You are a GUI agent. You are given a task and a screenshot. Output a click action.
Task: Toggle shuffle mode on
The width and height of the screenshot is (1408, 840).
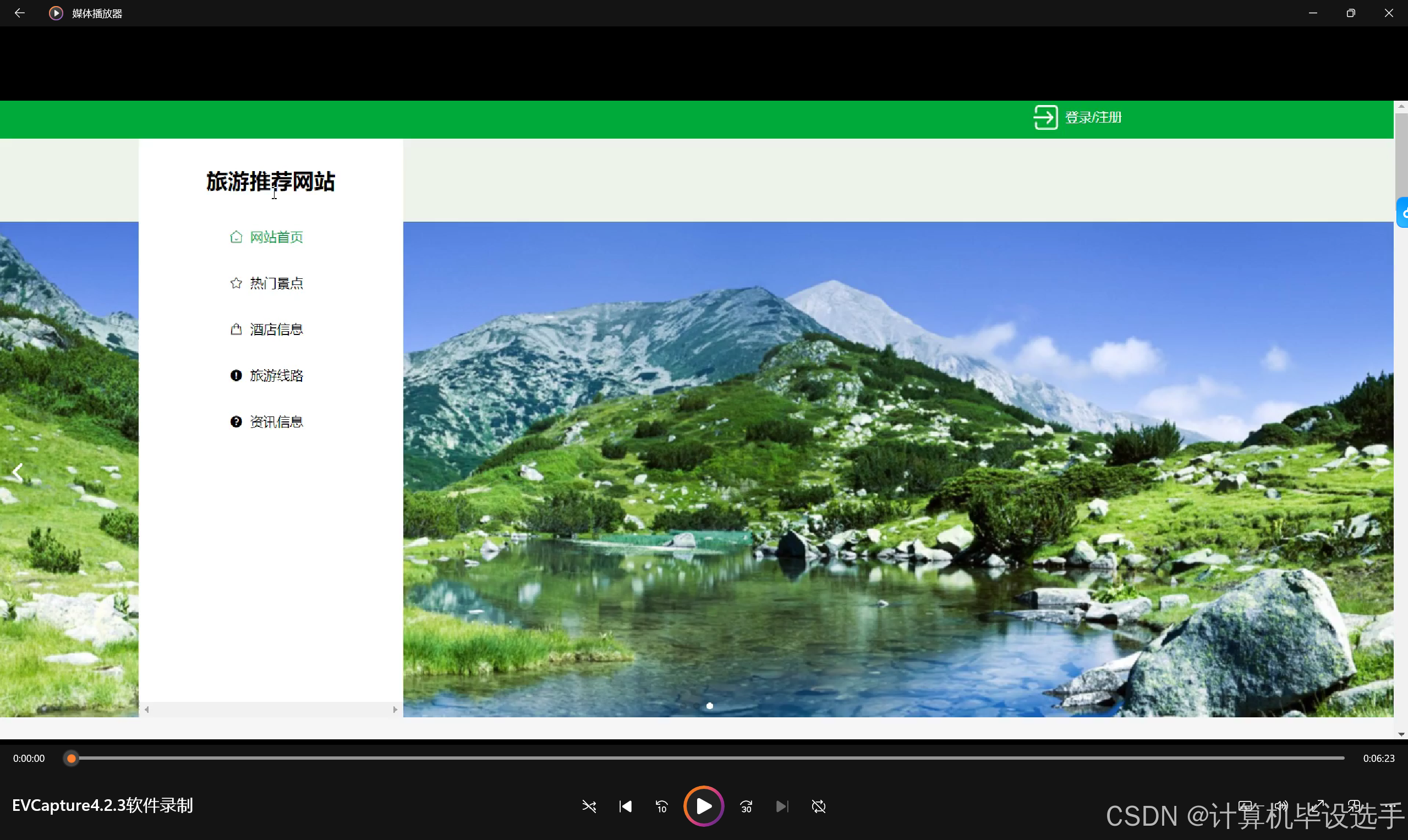point(589,806)
